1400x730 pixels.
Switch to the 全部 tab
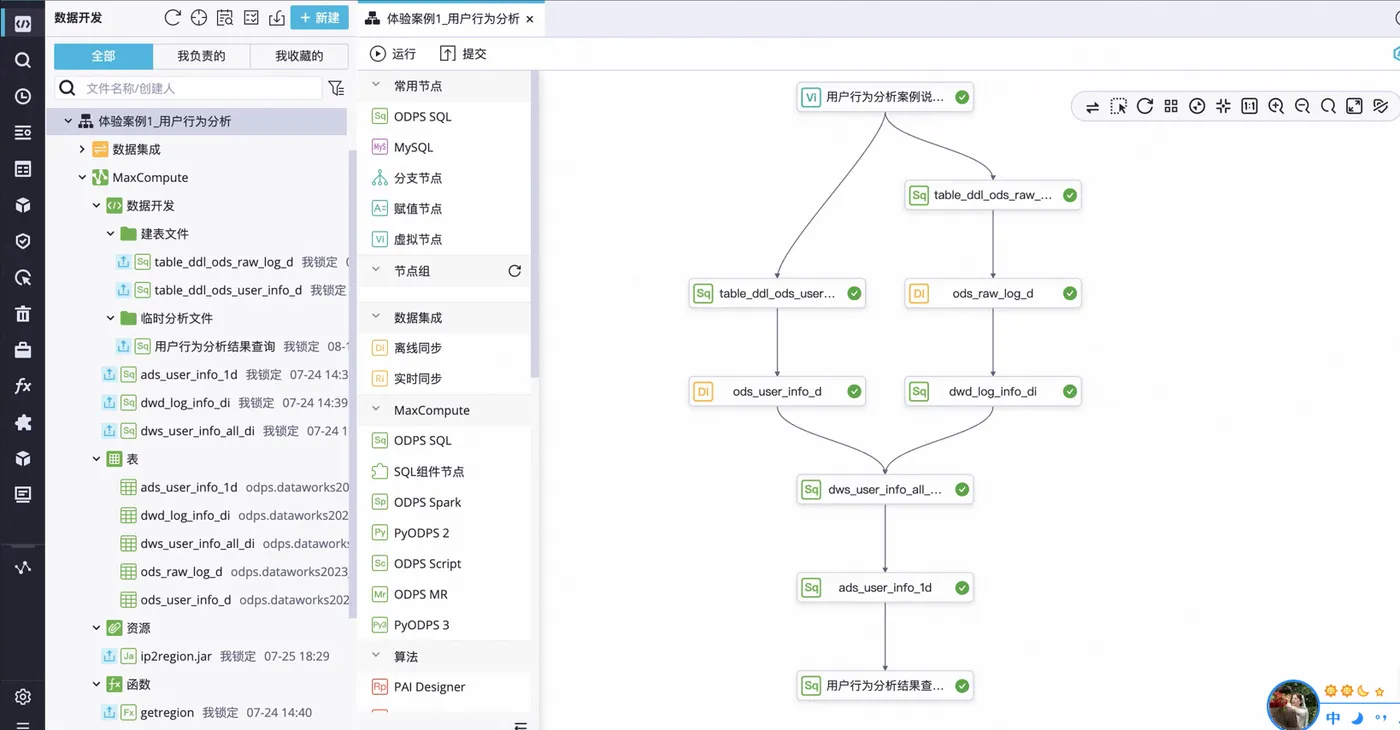tap(103, 56)
